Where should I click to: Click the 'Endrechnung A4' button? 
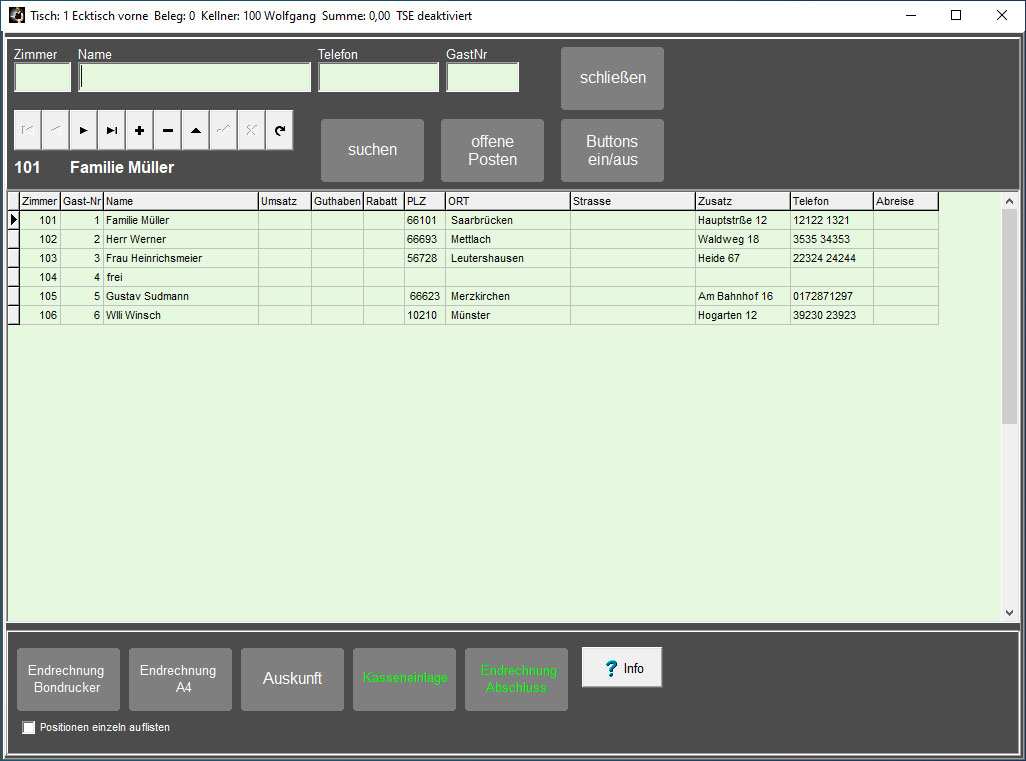[x=180, y=679]
